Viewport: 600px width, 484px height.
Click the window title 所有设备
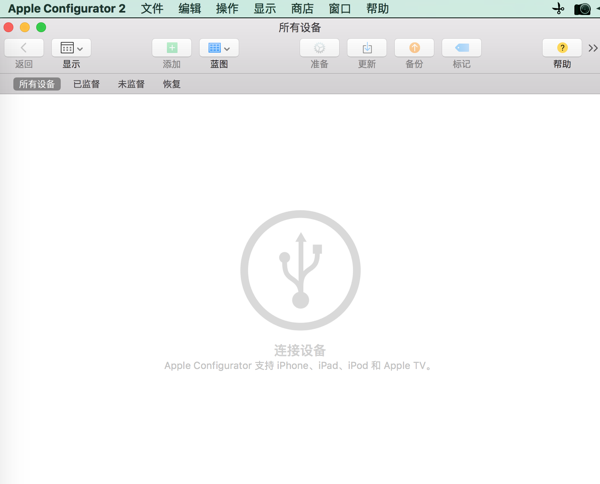click(x=300, y=27)
